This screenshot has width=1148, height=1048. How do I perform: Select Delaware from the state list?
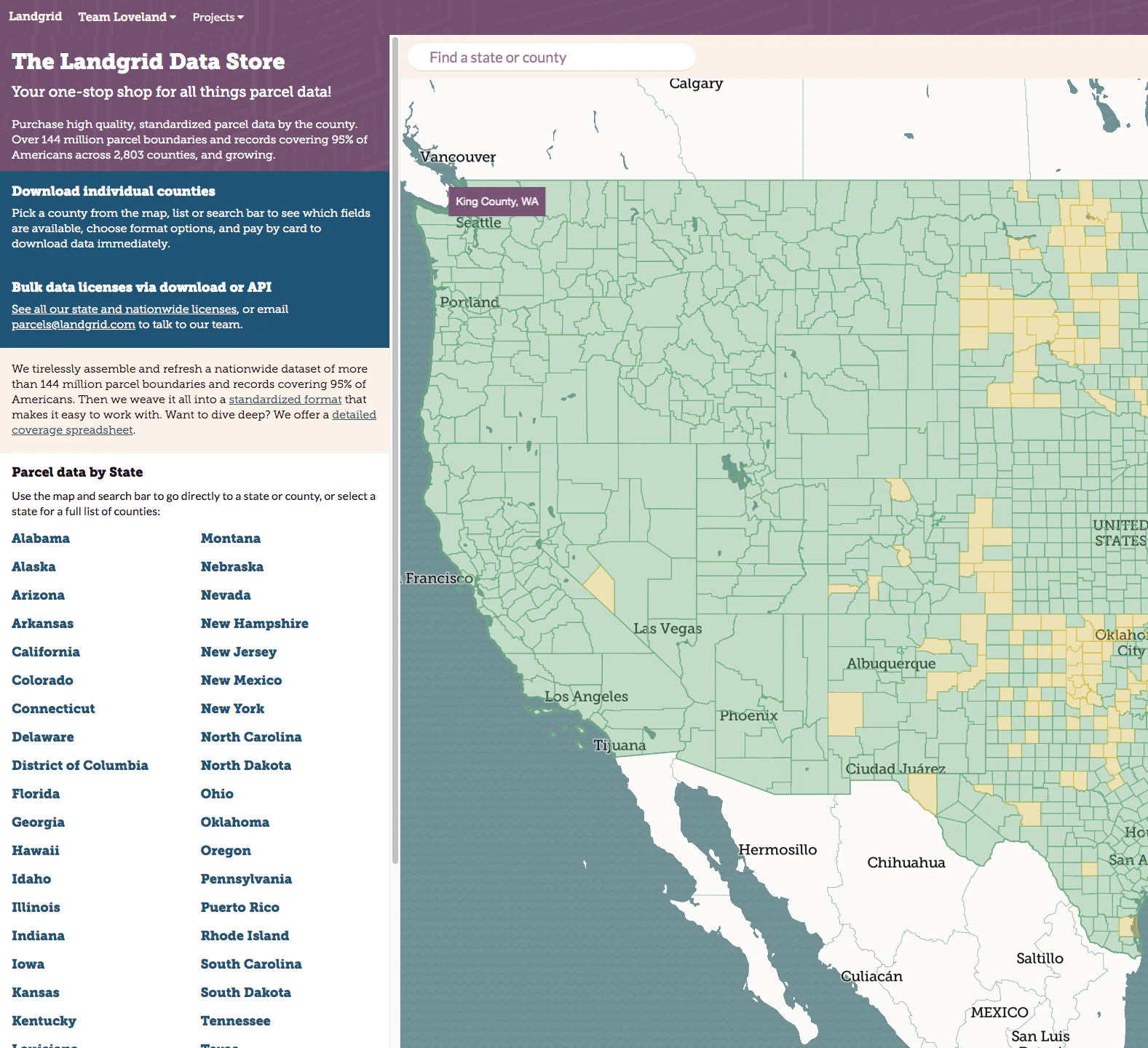click(43, 737)
